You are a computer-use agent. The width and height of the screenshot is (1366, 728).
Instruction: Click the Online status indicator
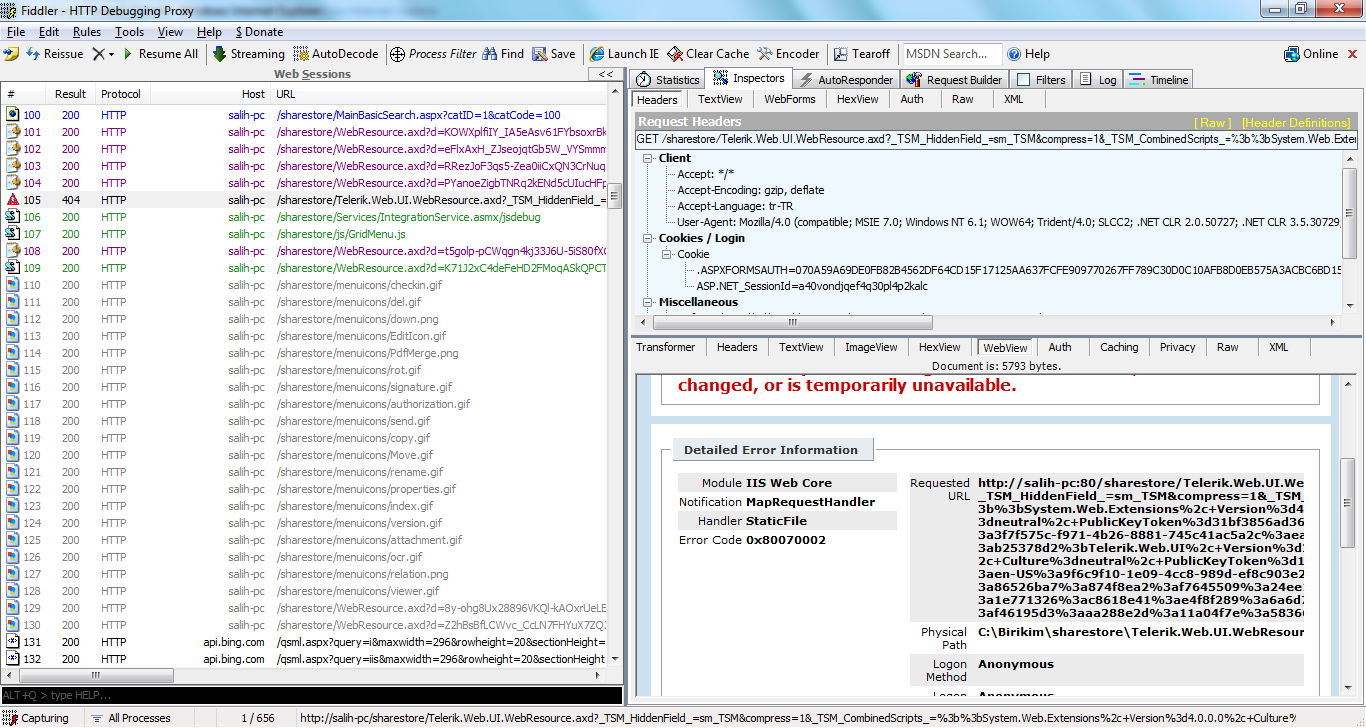(x=1311, y=54)
